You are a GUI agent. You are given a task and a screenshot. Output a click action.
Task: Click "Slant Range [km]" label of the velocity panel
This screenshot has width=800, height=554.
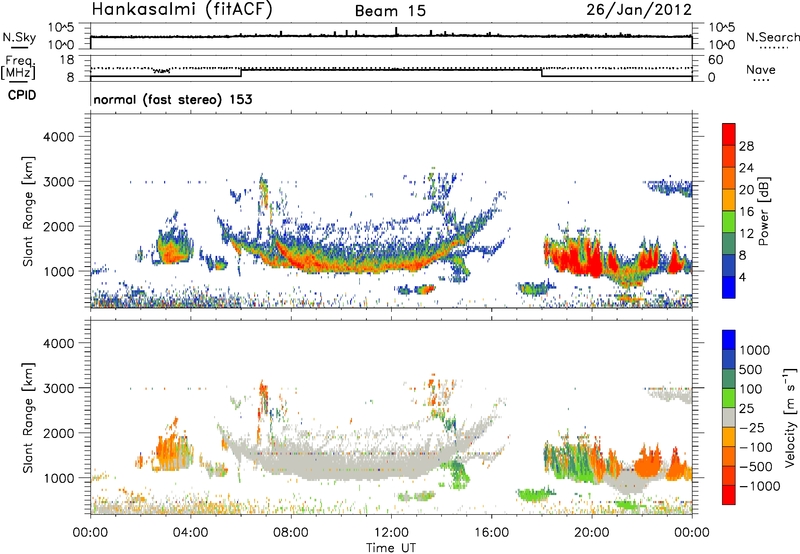pyautogui.click(x=28, y=418)
